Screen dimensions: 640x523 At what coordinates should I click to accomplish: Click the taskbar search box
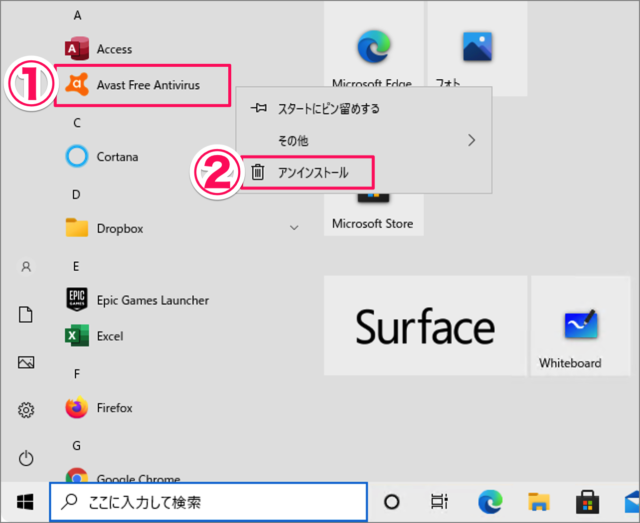208,502
